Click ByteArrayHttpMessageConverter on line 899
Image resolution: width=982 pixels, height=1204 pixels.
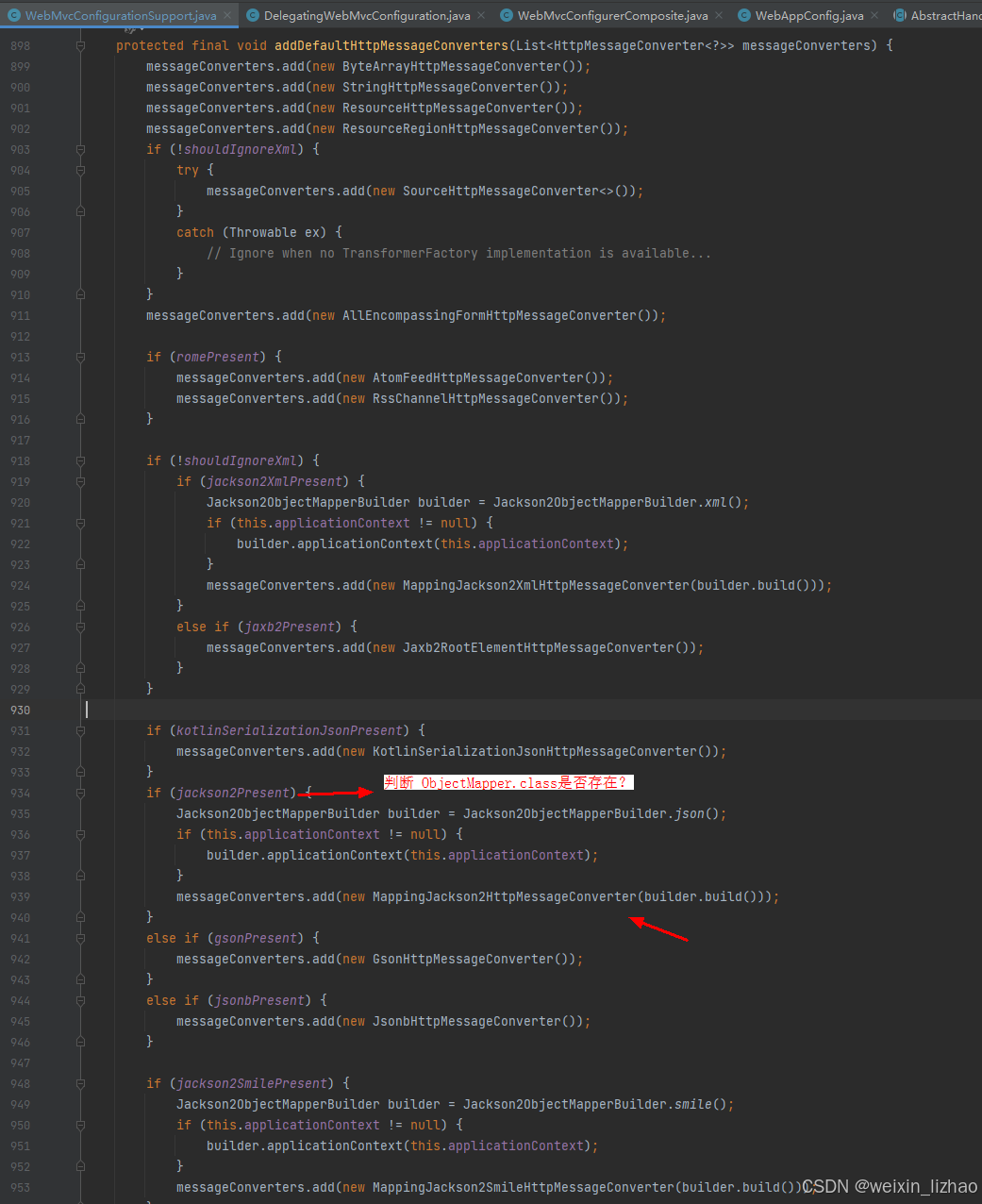point(452,66)
